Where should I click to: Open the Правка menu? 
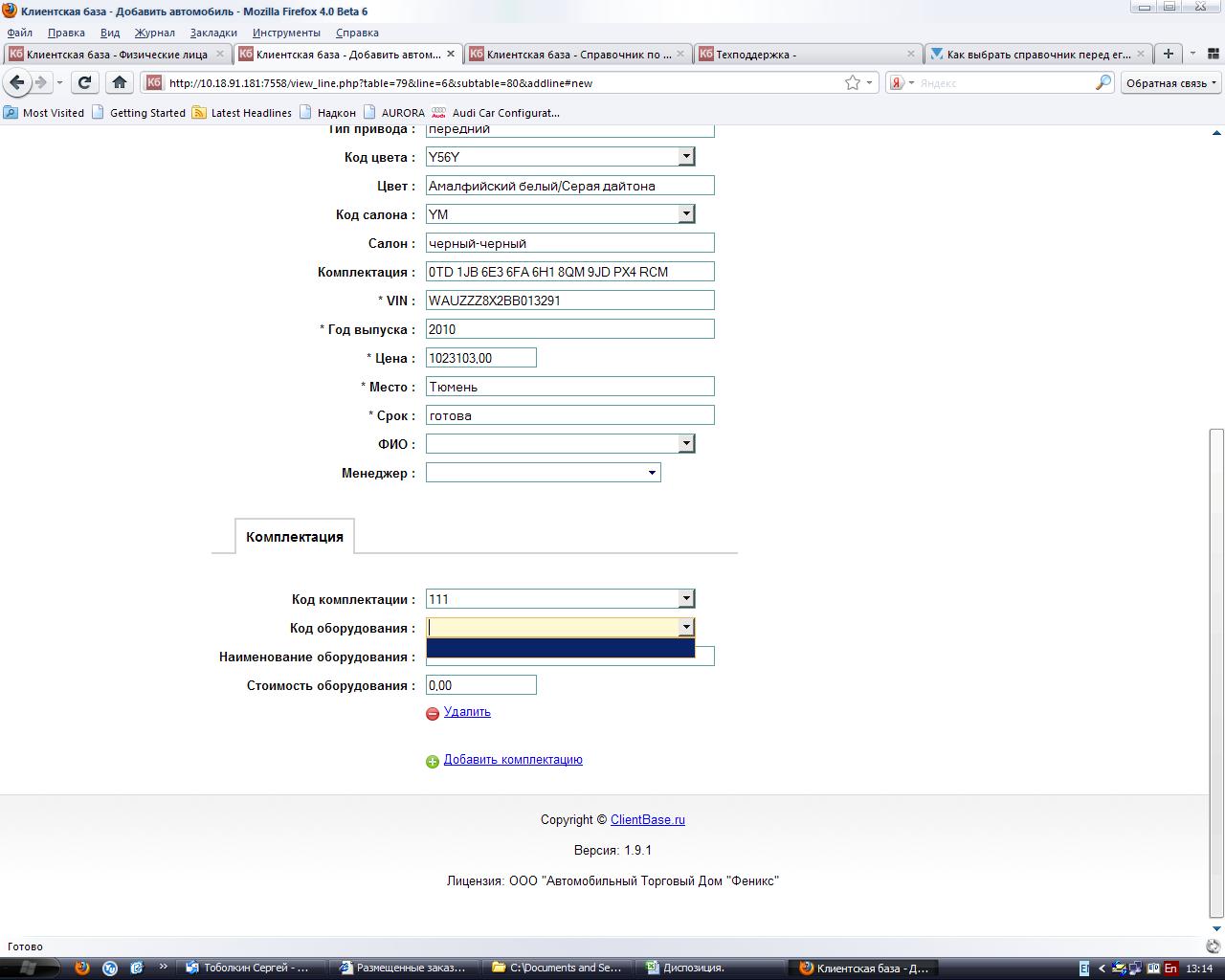(x=66, y=33)
